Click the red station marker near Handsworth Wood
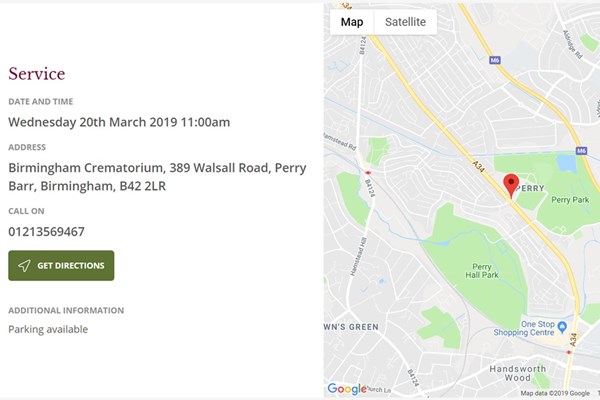600x400 pixels. [569, 352]
